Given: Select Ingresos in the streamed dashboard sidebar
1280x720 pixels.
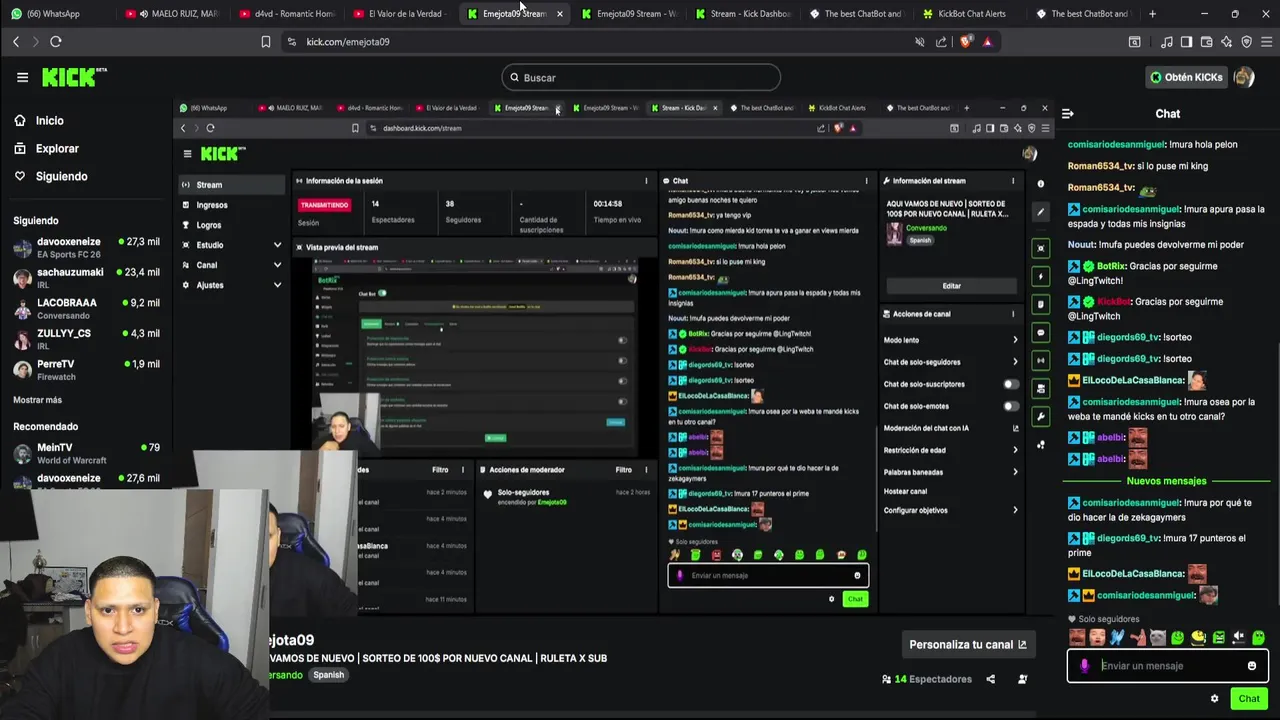Looking at the screenshot, I should coord(232,205).
